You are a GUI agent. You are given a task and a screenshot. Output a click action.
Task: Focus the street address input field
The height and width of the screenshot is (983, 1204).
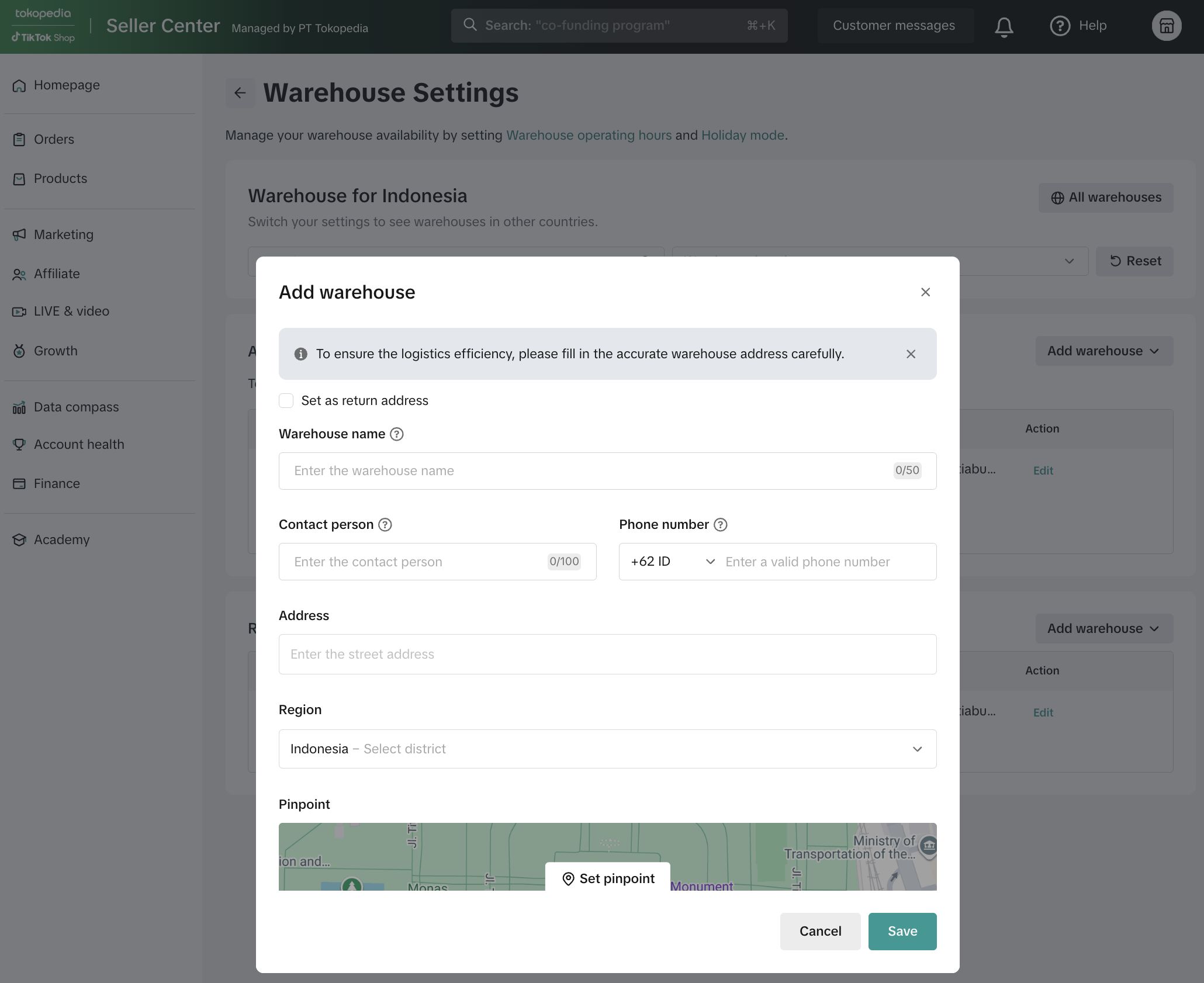(x=607, y=655)
